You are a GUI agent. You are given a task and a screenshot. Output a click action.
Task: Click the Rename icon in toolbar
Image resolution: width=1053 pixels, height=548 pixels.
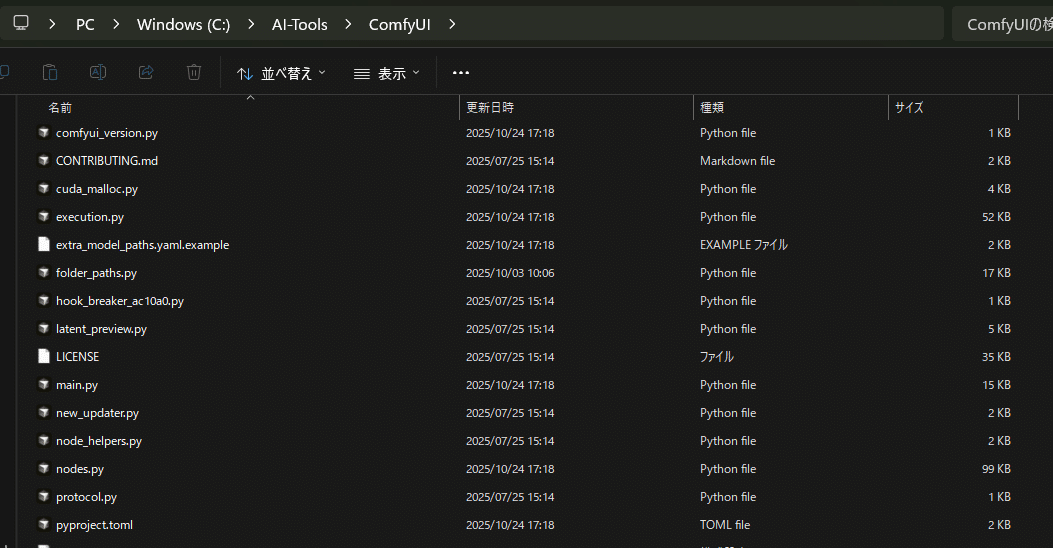click(98, 72)
